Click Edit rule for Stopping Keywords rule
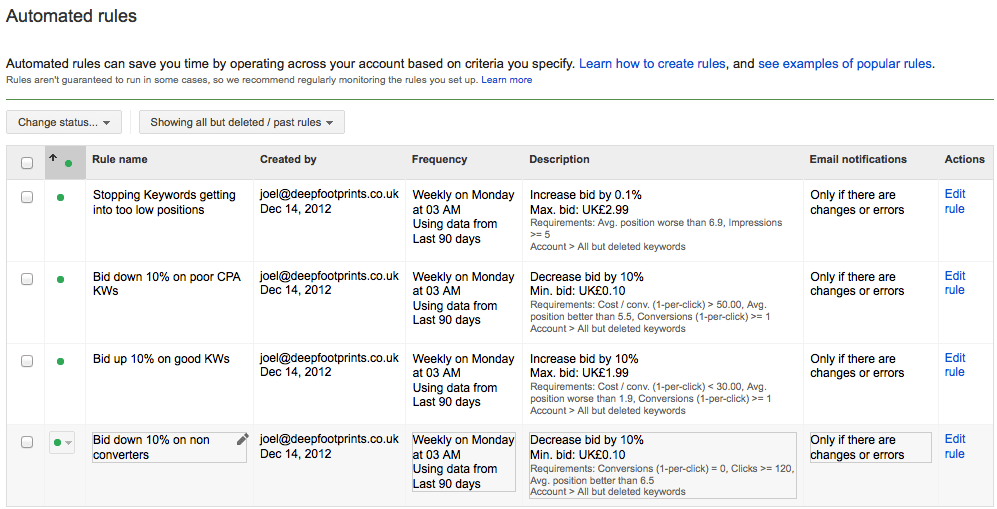997x509 pixels. pos(955,202)
